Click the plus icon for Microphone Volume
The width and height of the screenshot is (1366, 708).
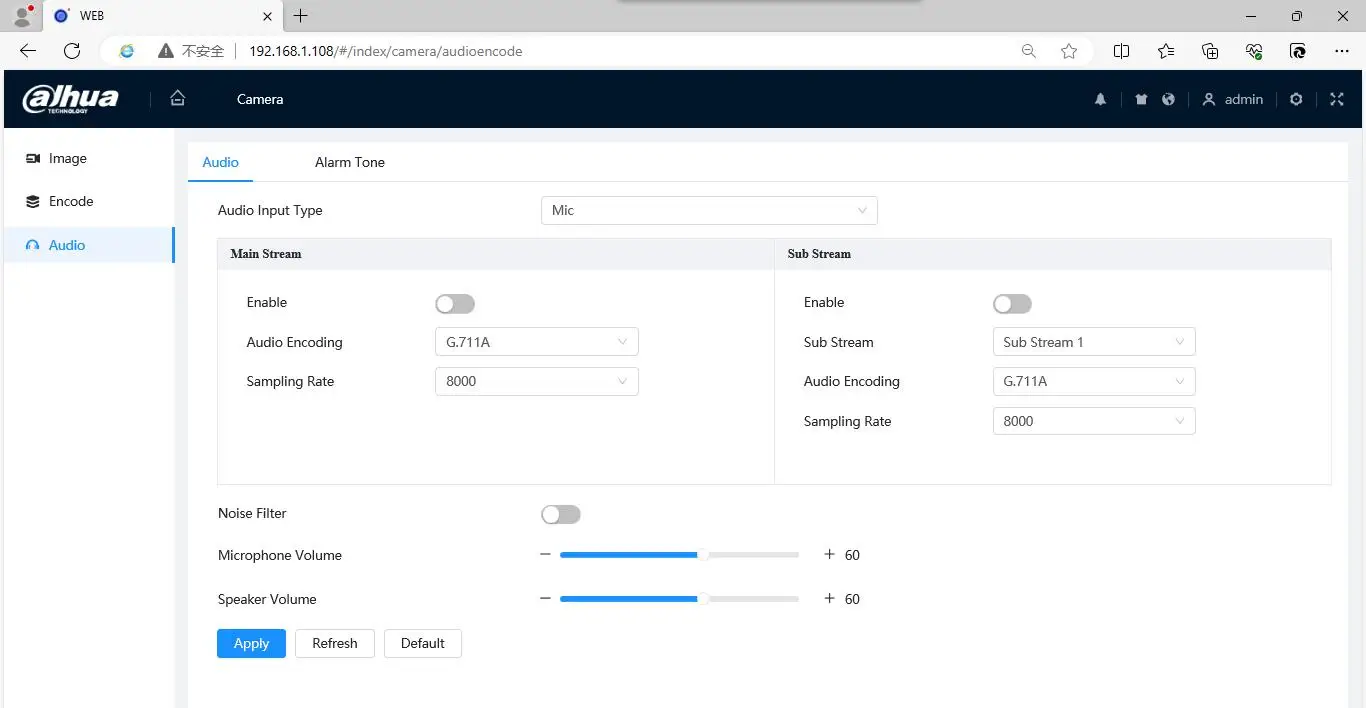(829, 554)
